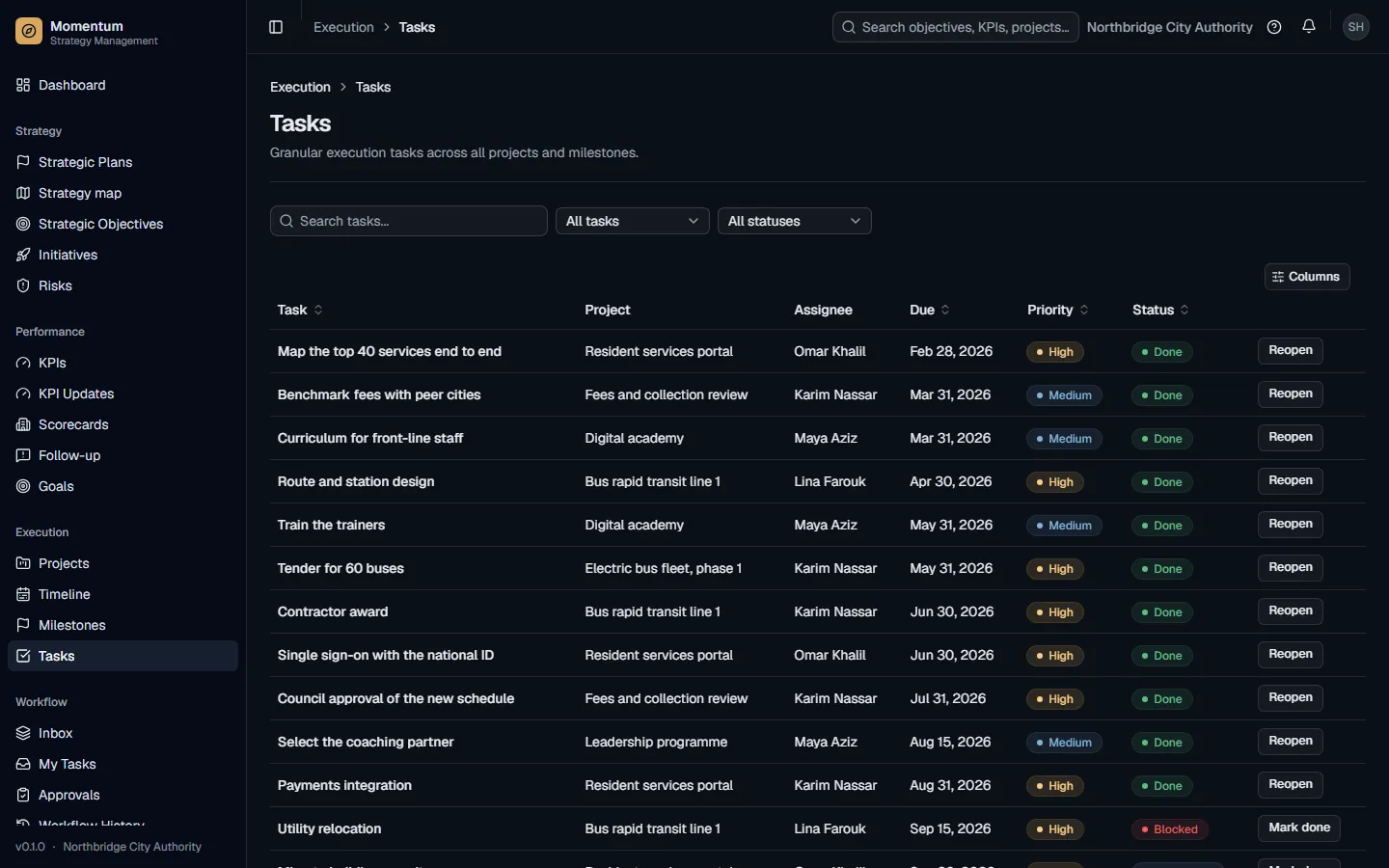Click the Scorecards icon
Image resolution: width=1389 pixels, height=868 pixels.
pos(23,424)
